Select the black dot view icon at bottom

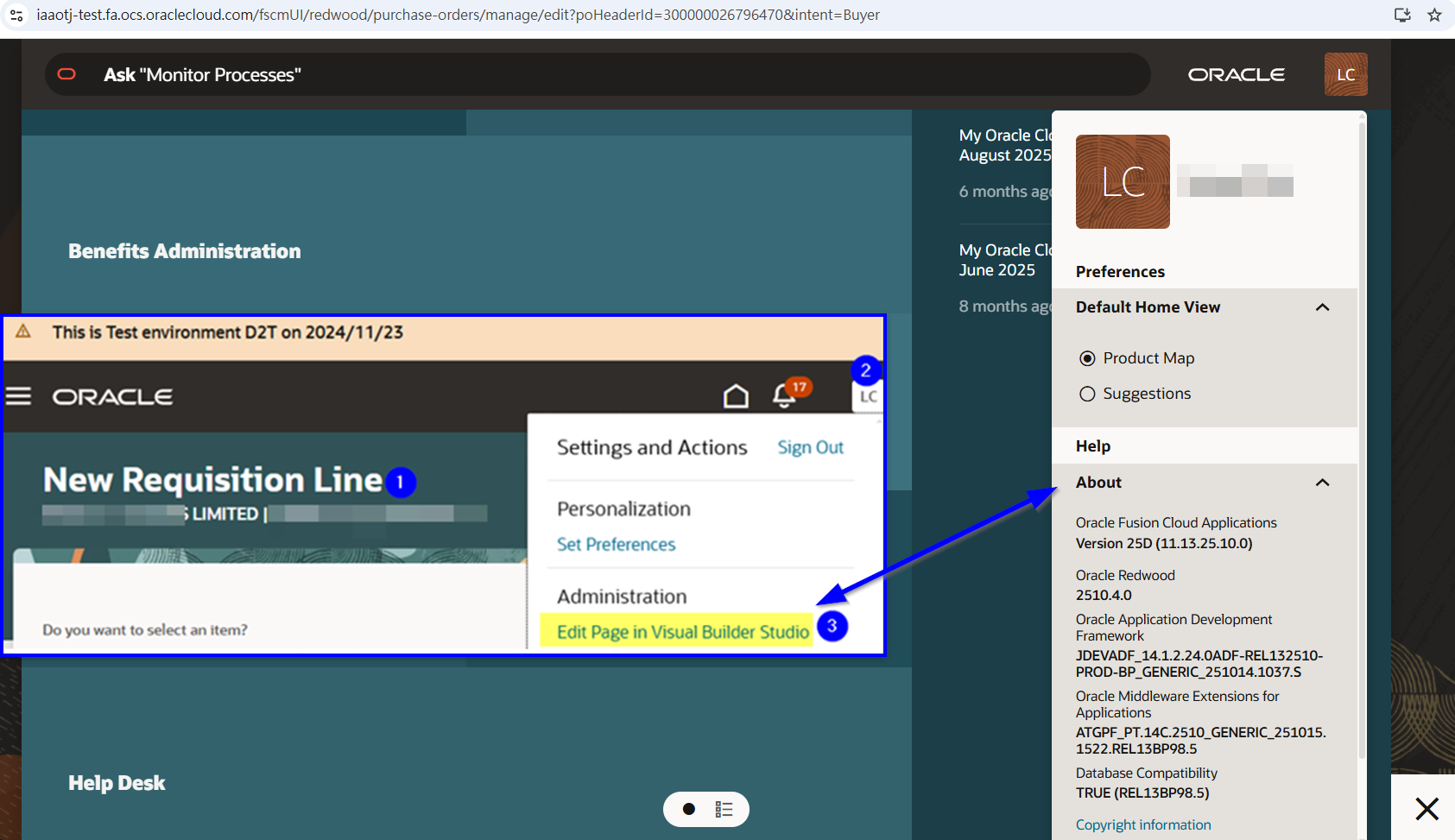688,809
